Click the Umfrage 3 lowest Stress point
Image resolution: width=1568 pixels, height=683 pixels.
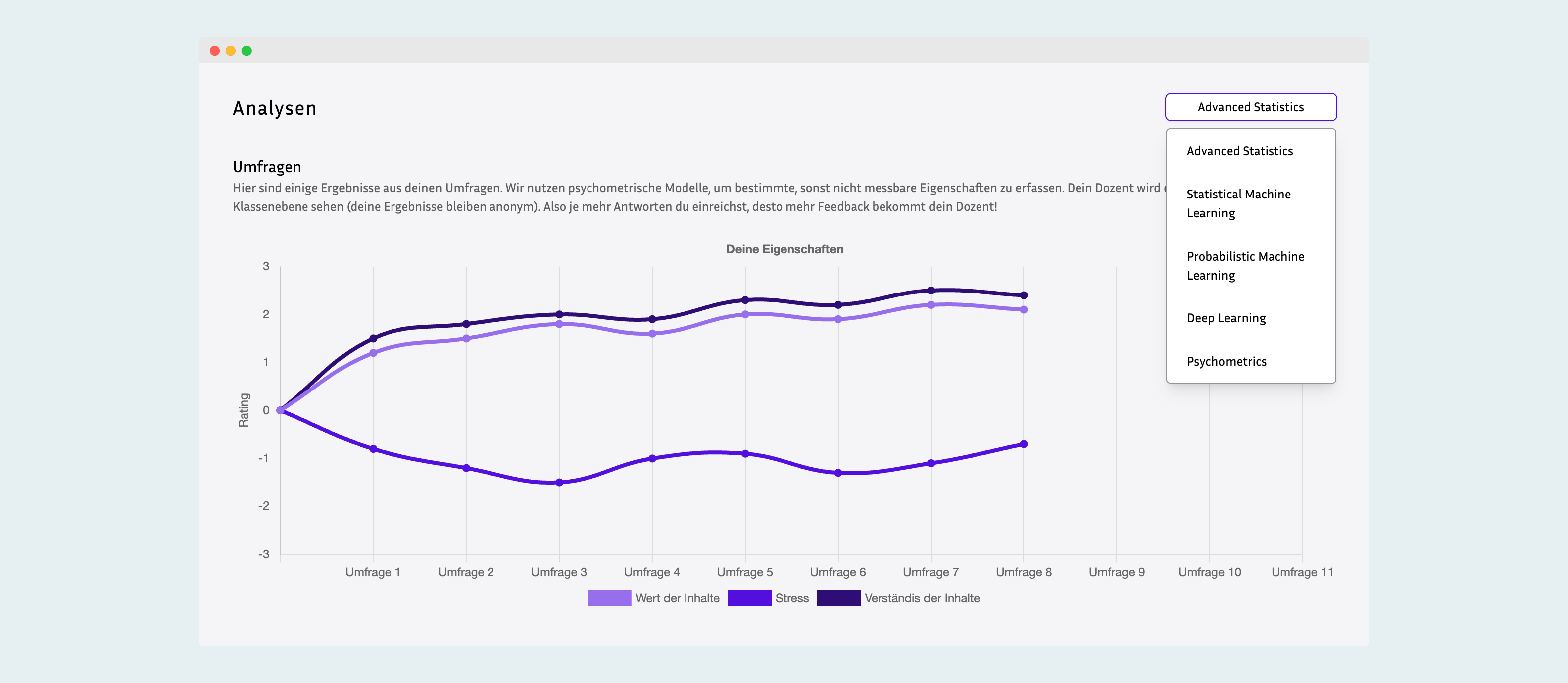(558, 482)
